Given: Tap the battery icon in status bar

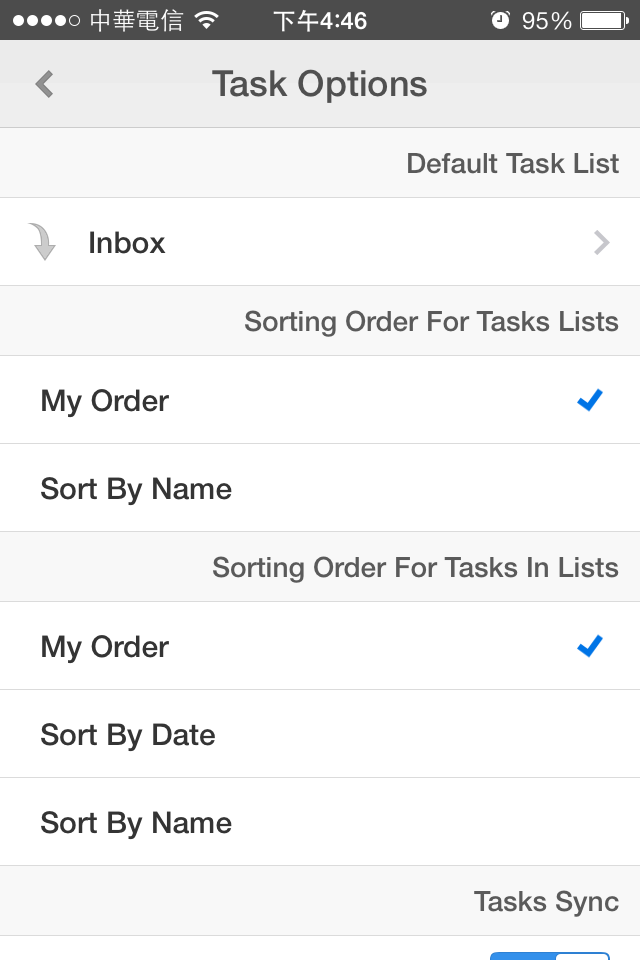Looking at the screenshot, I should click(x=604, y=20).
